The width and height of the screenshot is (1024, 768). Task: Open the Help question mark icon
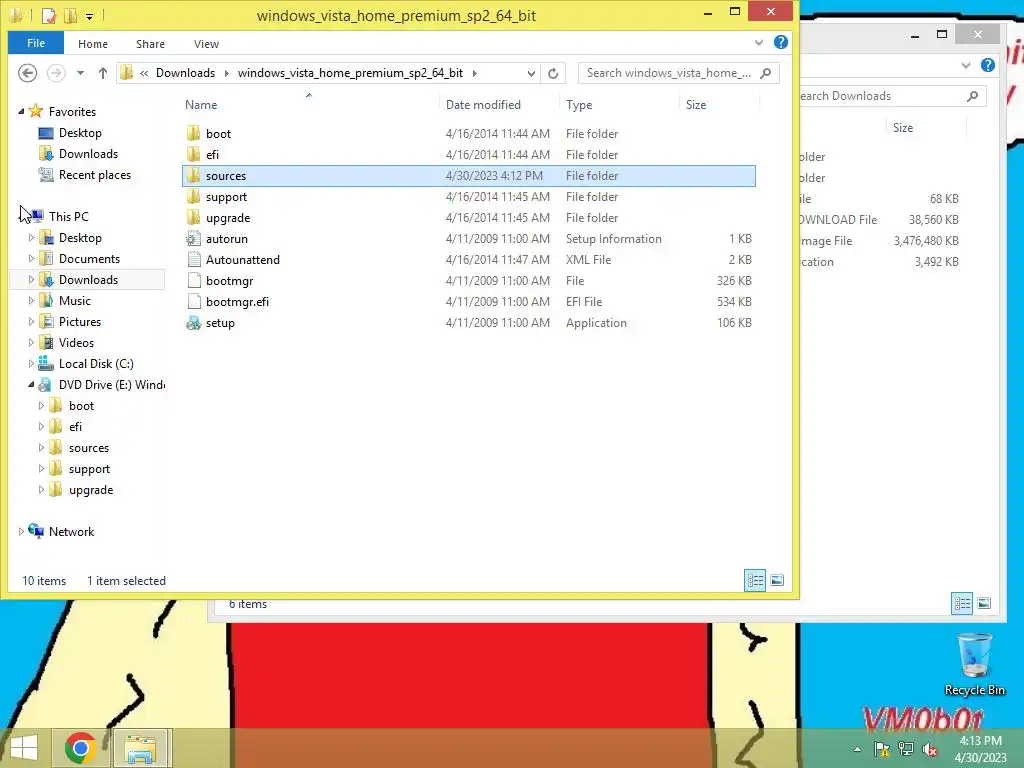coord(780,42)
